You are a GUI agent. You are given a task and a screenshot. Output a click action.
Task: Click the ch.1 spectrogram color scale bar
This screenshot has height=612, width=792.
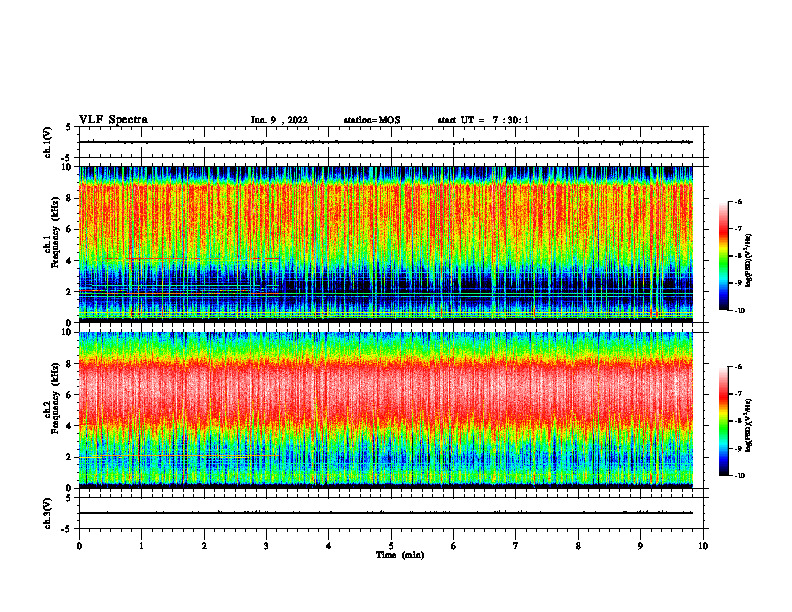pos(723,256)
